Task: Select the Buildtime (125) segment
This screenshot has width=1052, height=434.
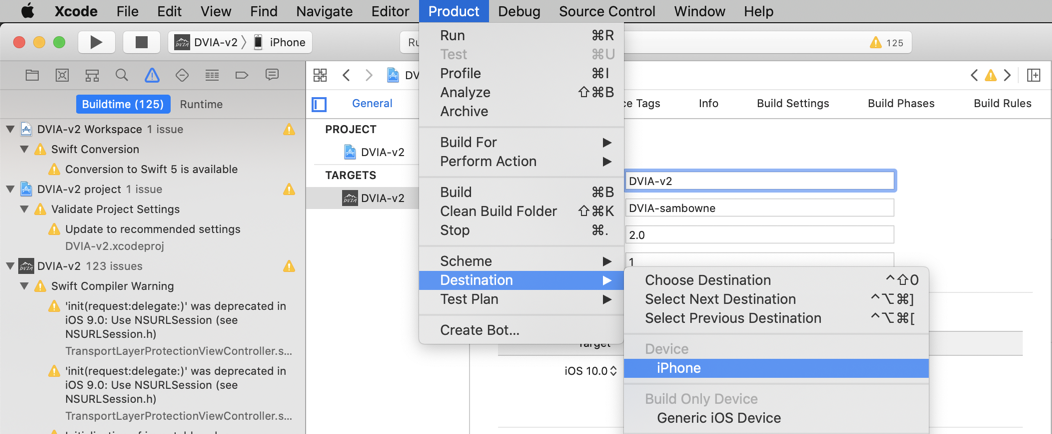Action: tap(123, 104)
